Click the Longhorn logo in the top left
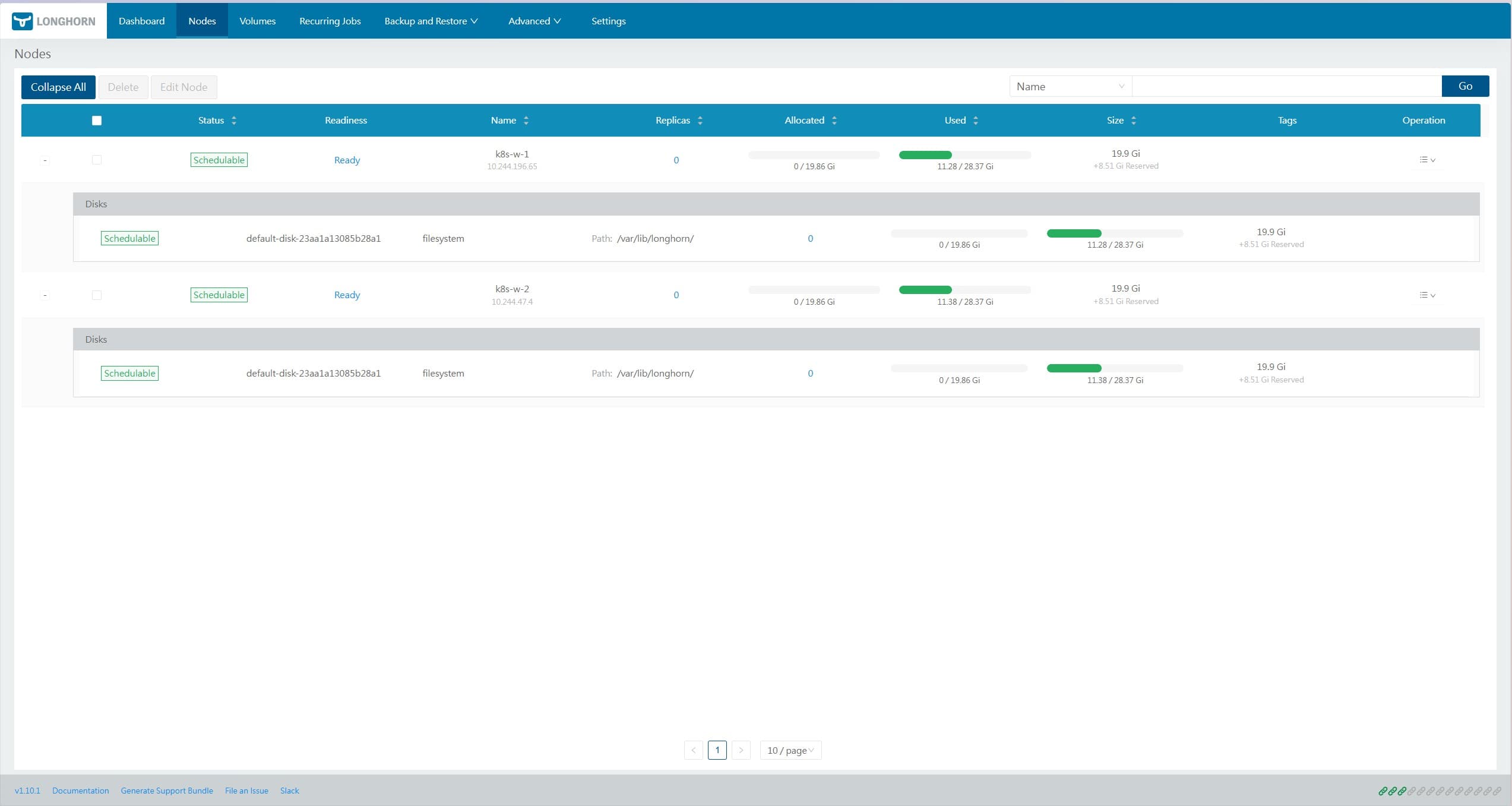Viewport: 1512px width, 806px height. [x=53, y=21]
